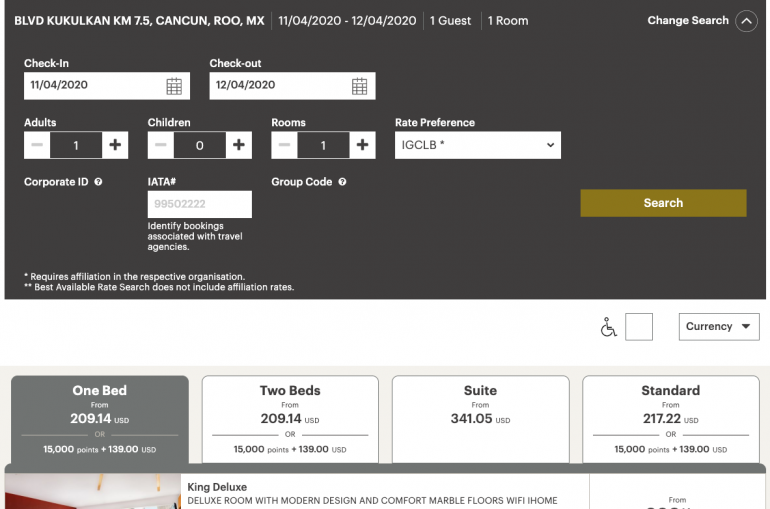Image resolution: width=770 pixels, height=509 pixels.
Task: Show Group Code help tooltip icon
Action: pyautogui.click(x=342, y=182)
